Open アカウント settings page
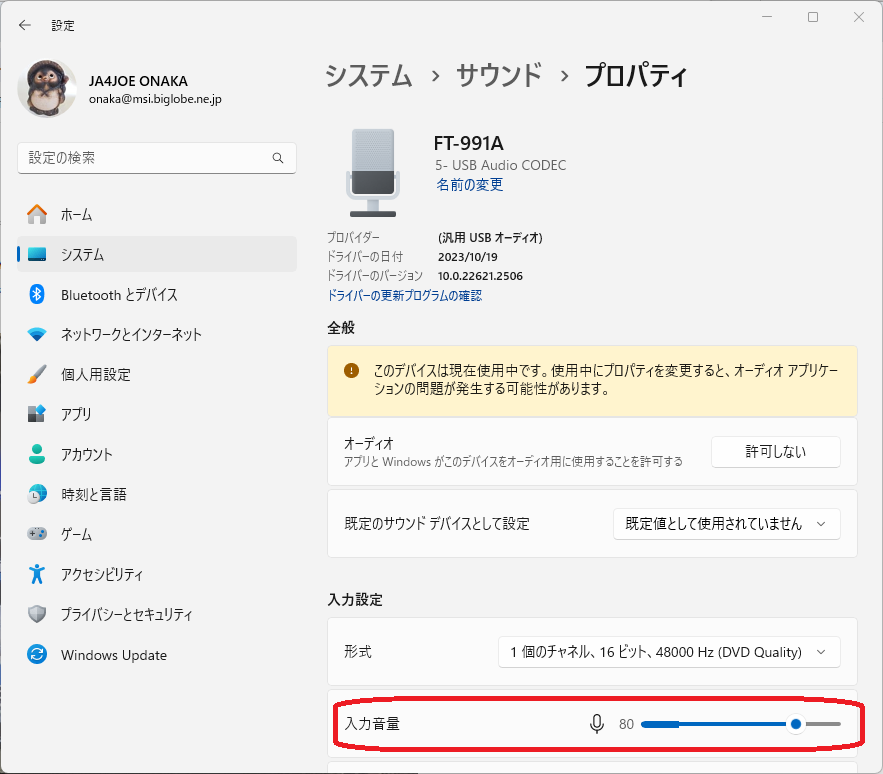This screenshot has width=883, height=774. 157,455
